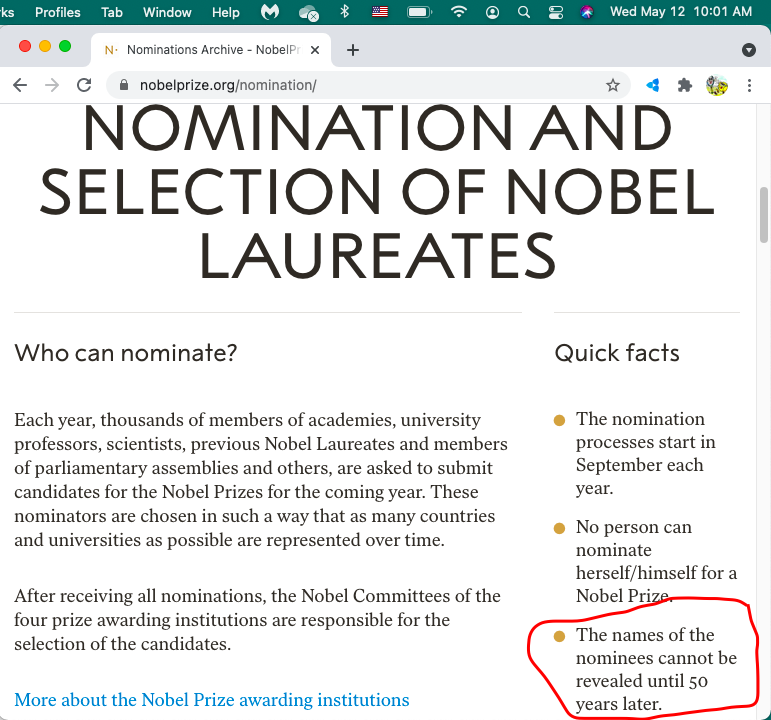Open the Profiles menu
Viewport: 771px width, 720px height.
pyautogui.click(x=57, y=12)
